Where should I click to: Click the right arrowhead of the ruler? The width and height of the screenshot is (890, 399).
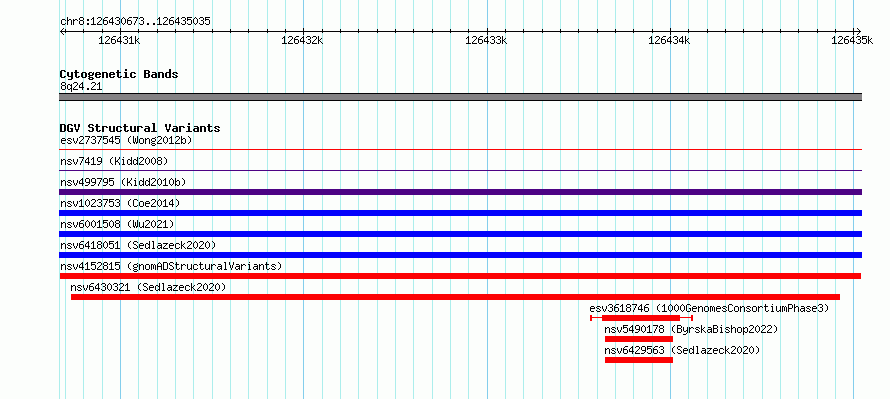point(858,31)
